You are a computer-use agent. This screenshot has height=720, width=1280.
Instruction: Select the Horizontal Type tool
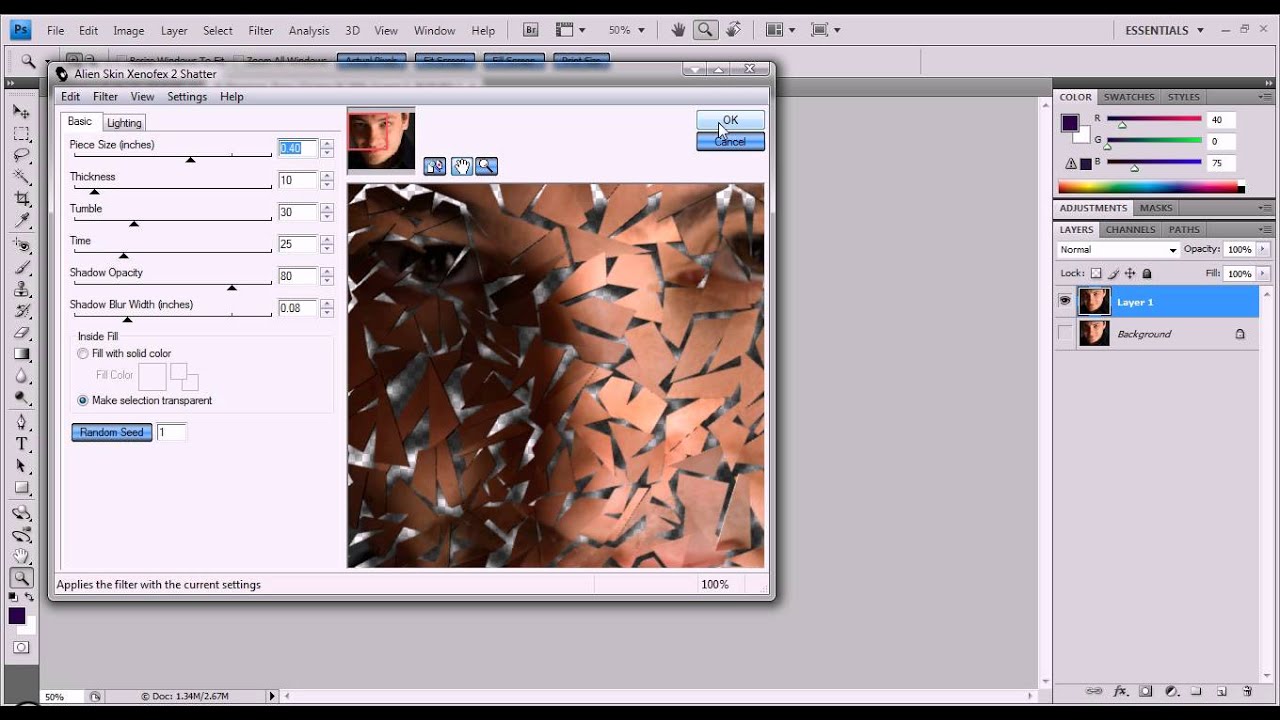point(21,444)
